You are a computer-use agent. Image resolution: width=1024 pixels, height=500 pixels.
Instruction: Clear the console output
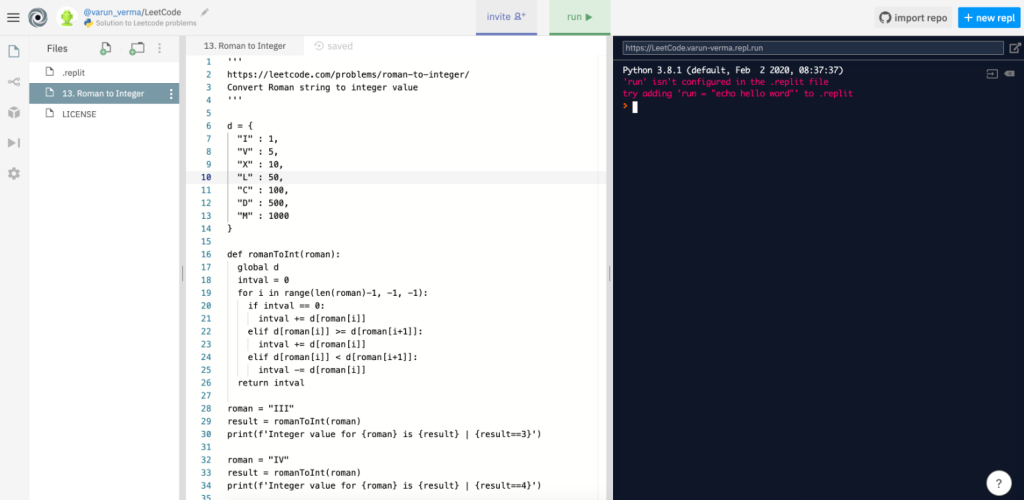tap(1010, 74)
